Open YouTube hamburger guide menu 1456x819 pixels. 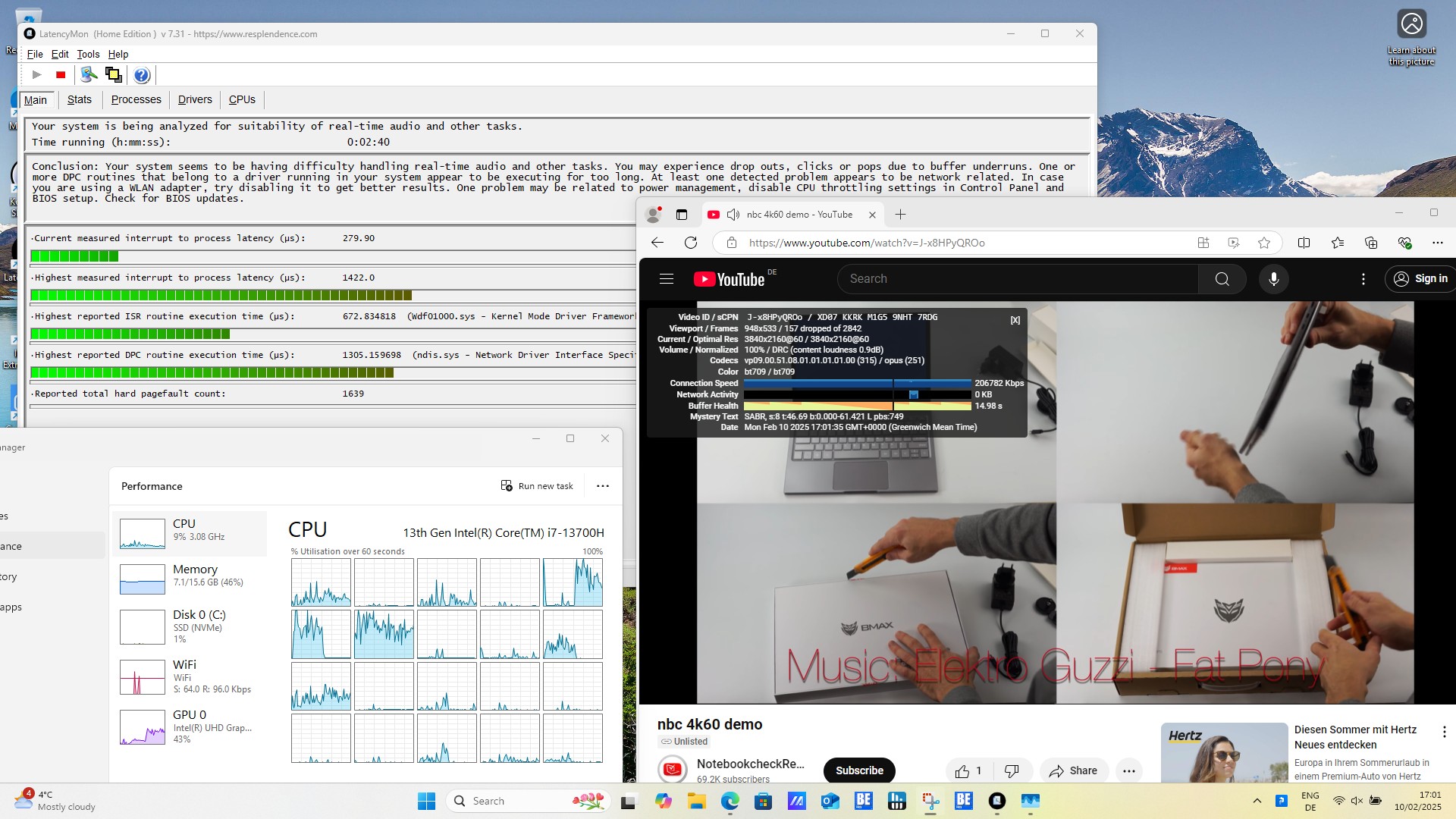(667, 279)
